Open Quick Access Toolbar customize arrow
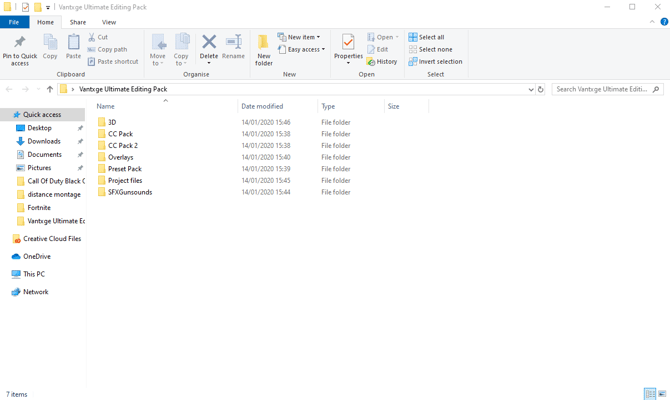Image resolution: width=670 pixels, height=400 pixels. [48, 7]
